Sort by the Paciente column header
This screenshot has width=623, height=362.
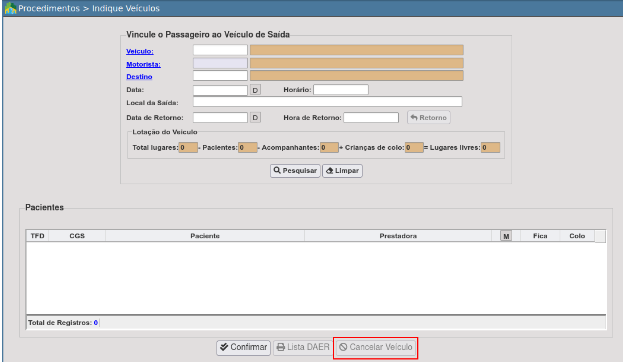pyautogui.click(x=205, y=236)
